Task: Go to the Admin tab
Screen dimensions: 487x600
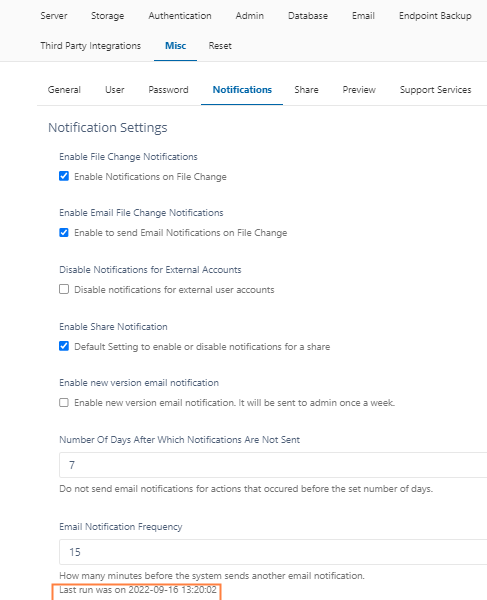Action: [x=249, y=16]
